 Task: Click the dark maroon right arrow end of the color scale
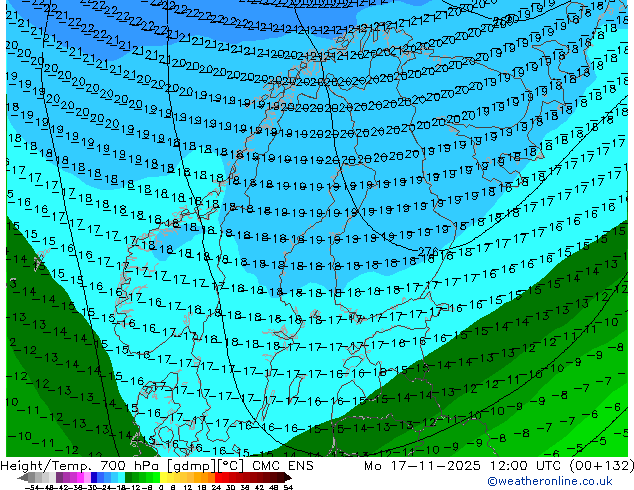[x=287, y=477]
